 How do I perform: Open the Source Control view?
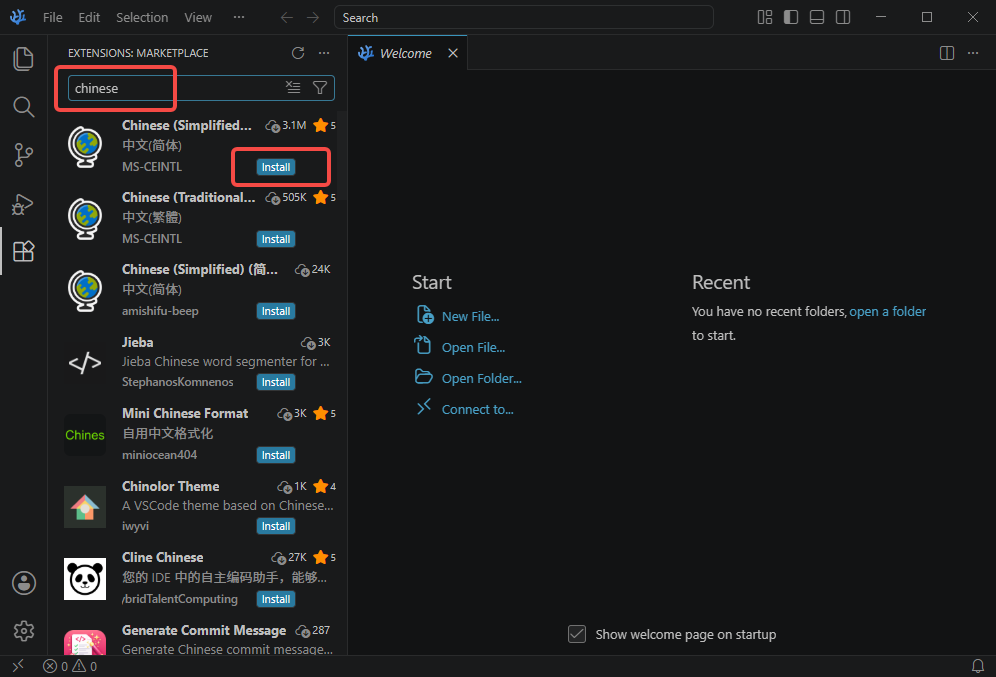pyautogui.click(x=24, y=155)
